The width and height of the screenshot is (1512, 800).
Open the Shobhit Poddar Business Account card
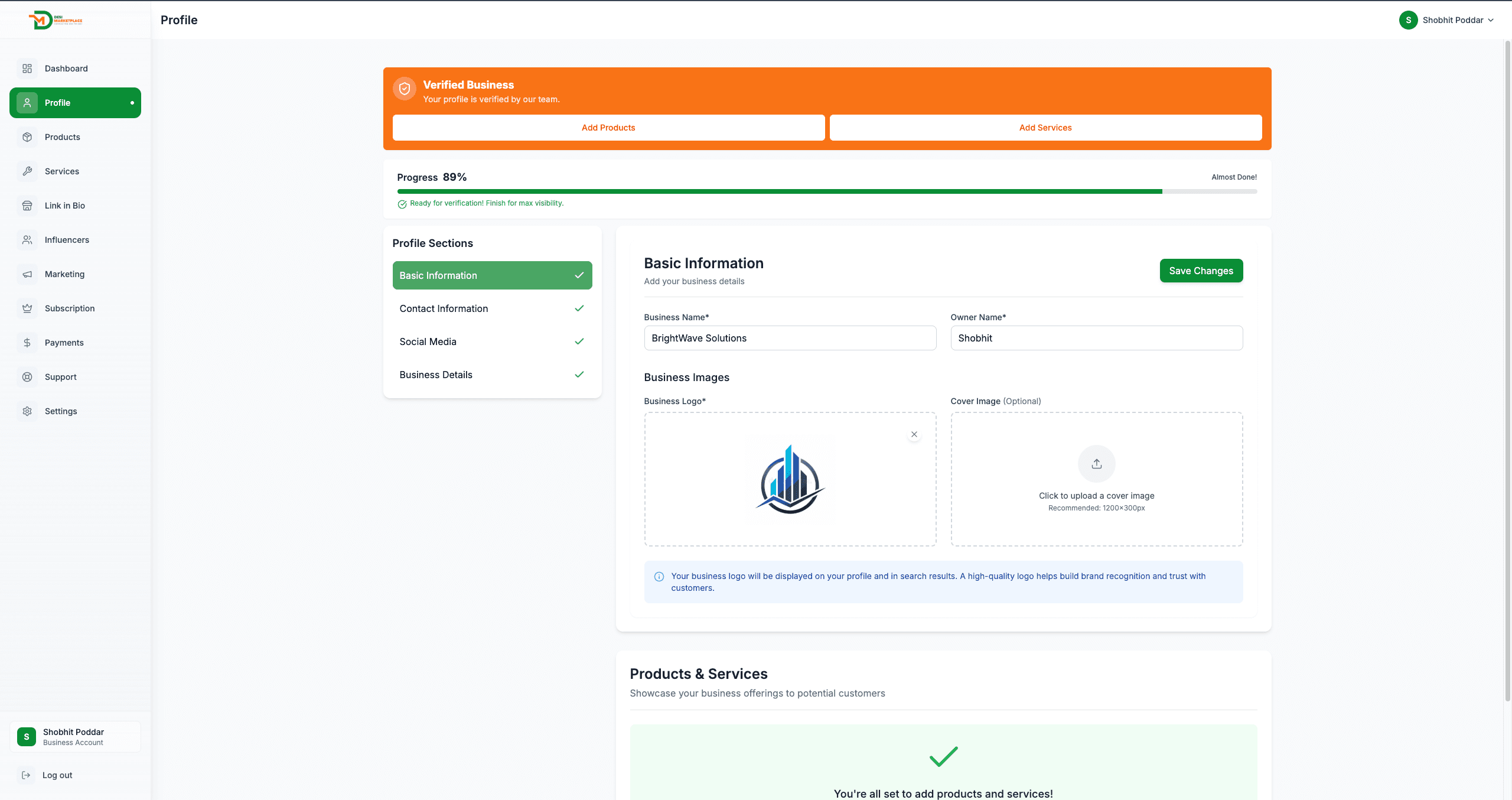[75, 737]
